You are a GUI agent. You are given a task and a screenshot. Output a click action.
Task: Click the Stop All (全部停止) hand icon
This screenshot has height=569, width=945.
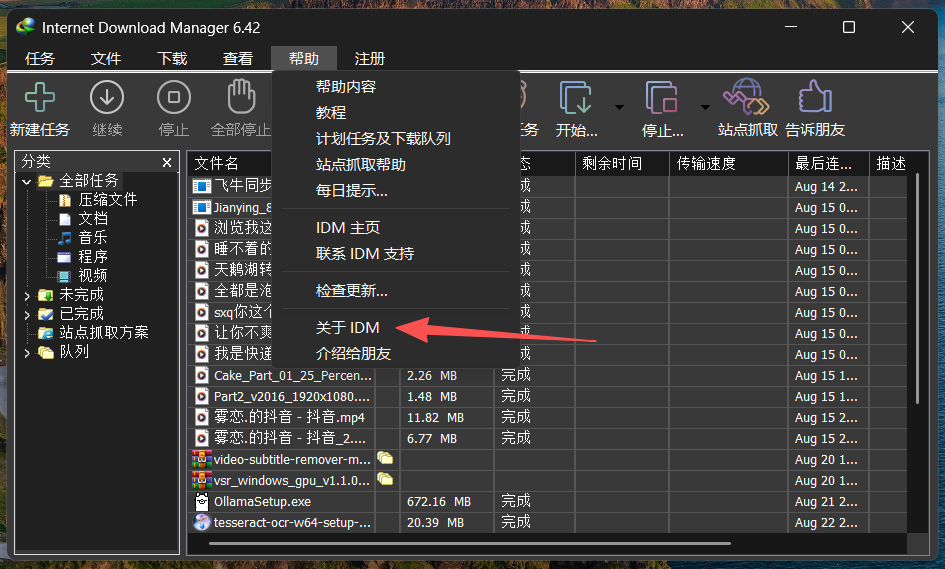[241, 96]
